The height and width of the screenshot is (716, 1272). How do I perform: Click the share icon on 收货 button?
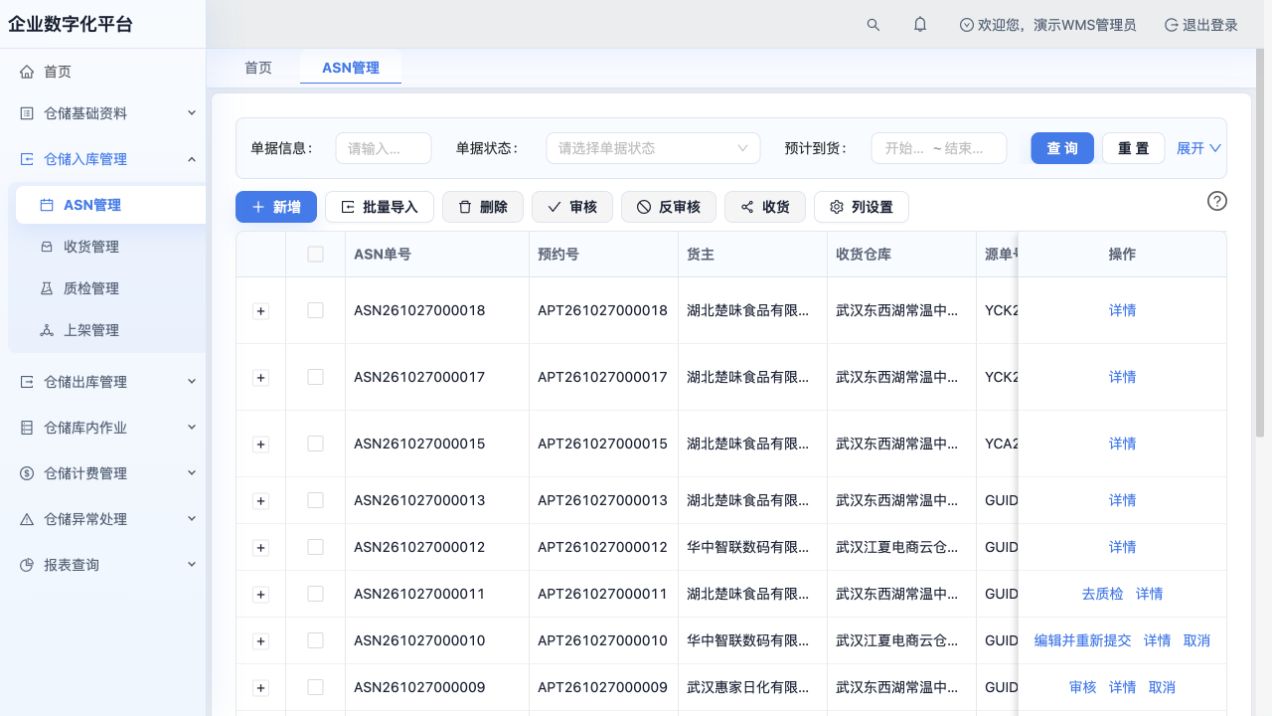click(747, 207)
